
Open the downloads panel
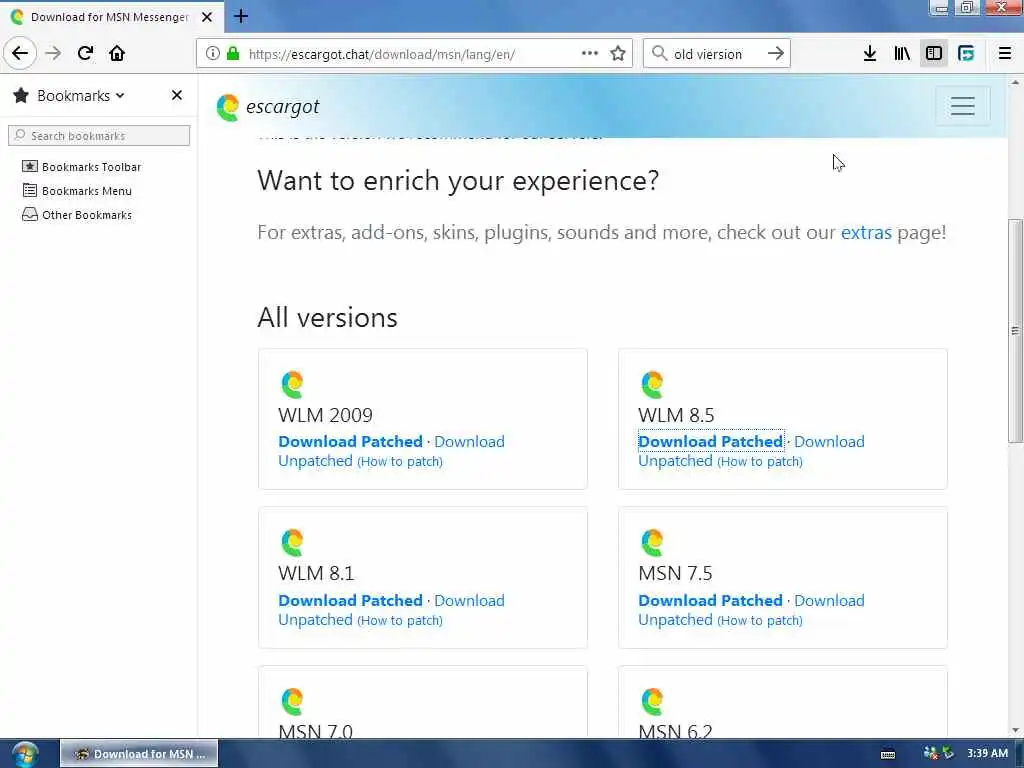click(869, 54)
